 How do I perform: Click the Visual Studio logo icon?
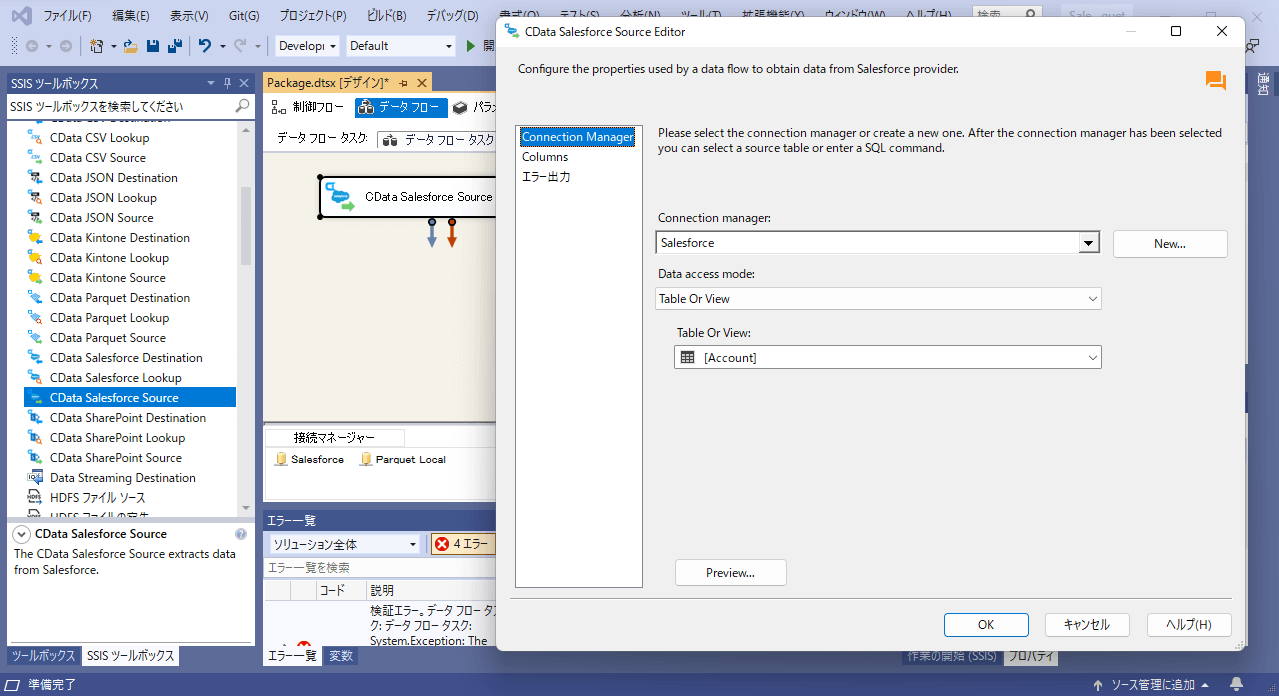pyautogui.click(x=21, y=16)
